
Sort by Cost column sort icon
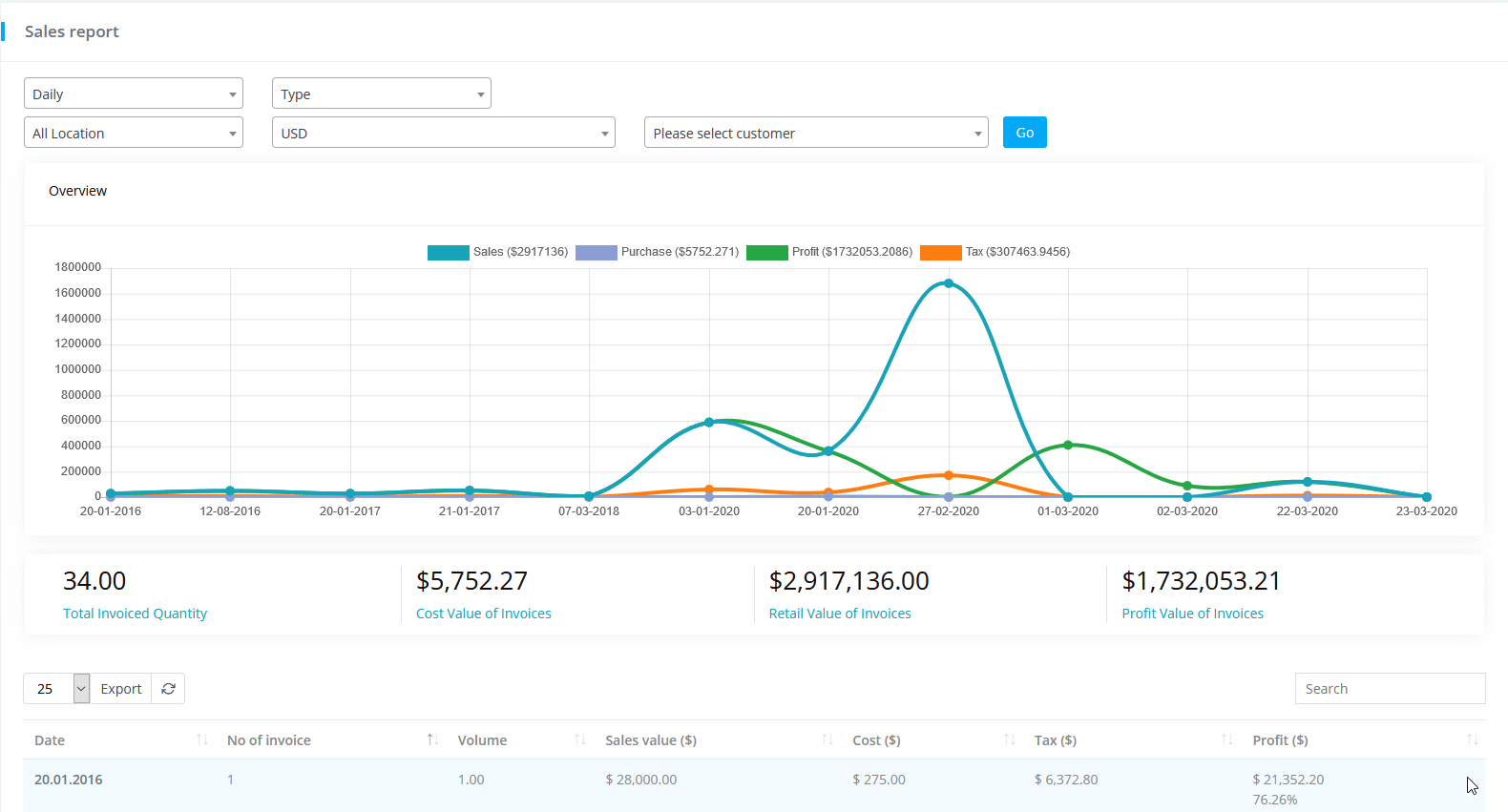[1009, 740]
